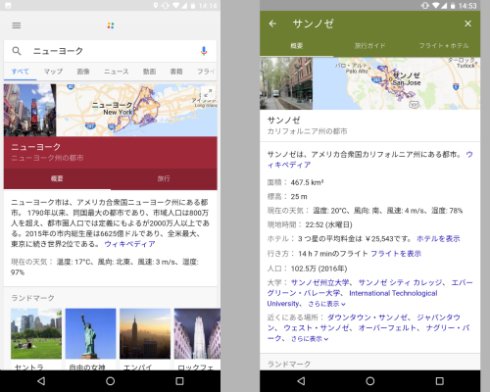Close the サンノゼ panel with the X
Image resolution: width=490 pixels, height=392 pixels.
coord(468,24)
